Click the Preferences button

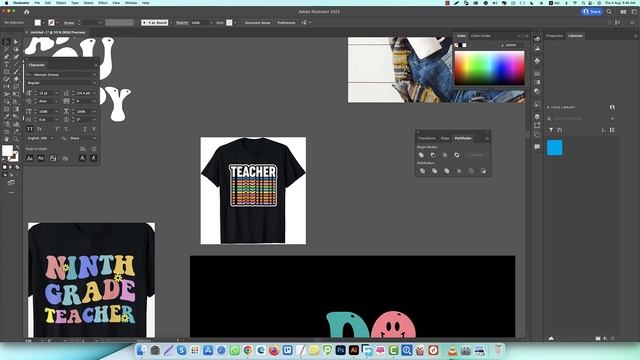click(x=286, y=22)
